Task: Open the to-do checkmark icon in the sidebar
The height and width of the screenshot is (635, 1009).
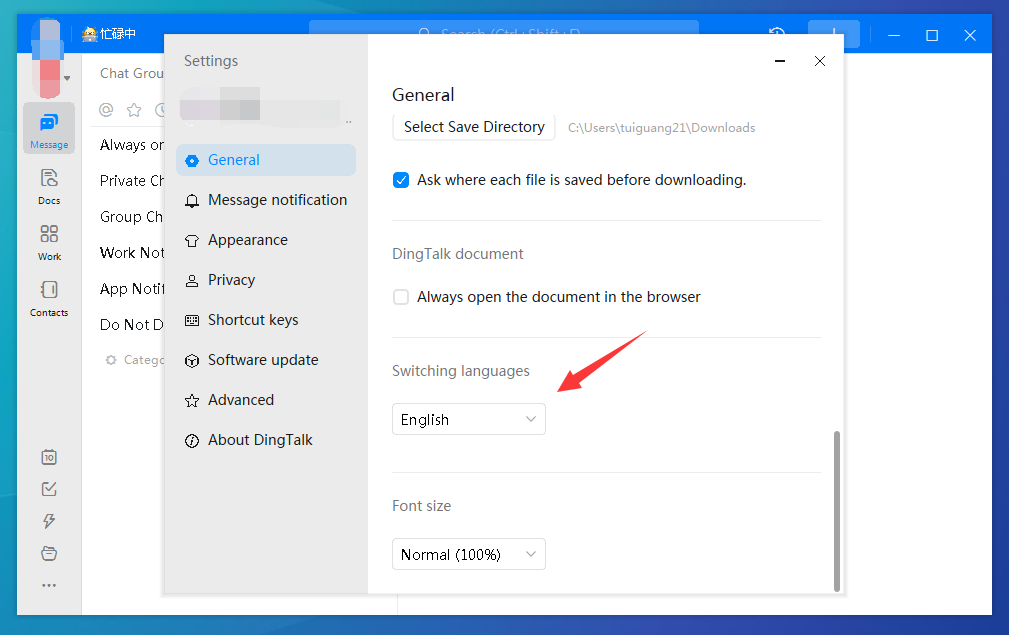Action: tap(49, 489)
